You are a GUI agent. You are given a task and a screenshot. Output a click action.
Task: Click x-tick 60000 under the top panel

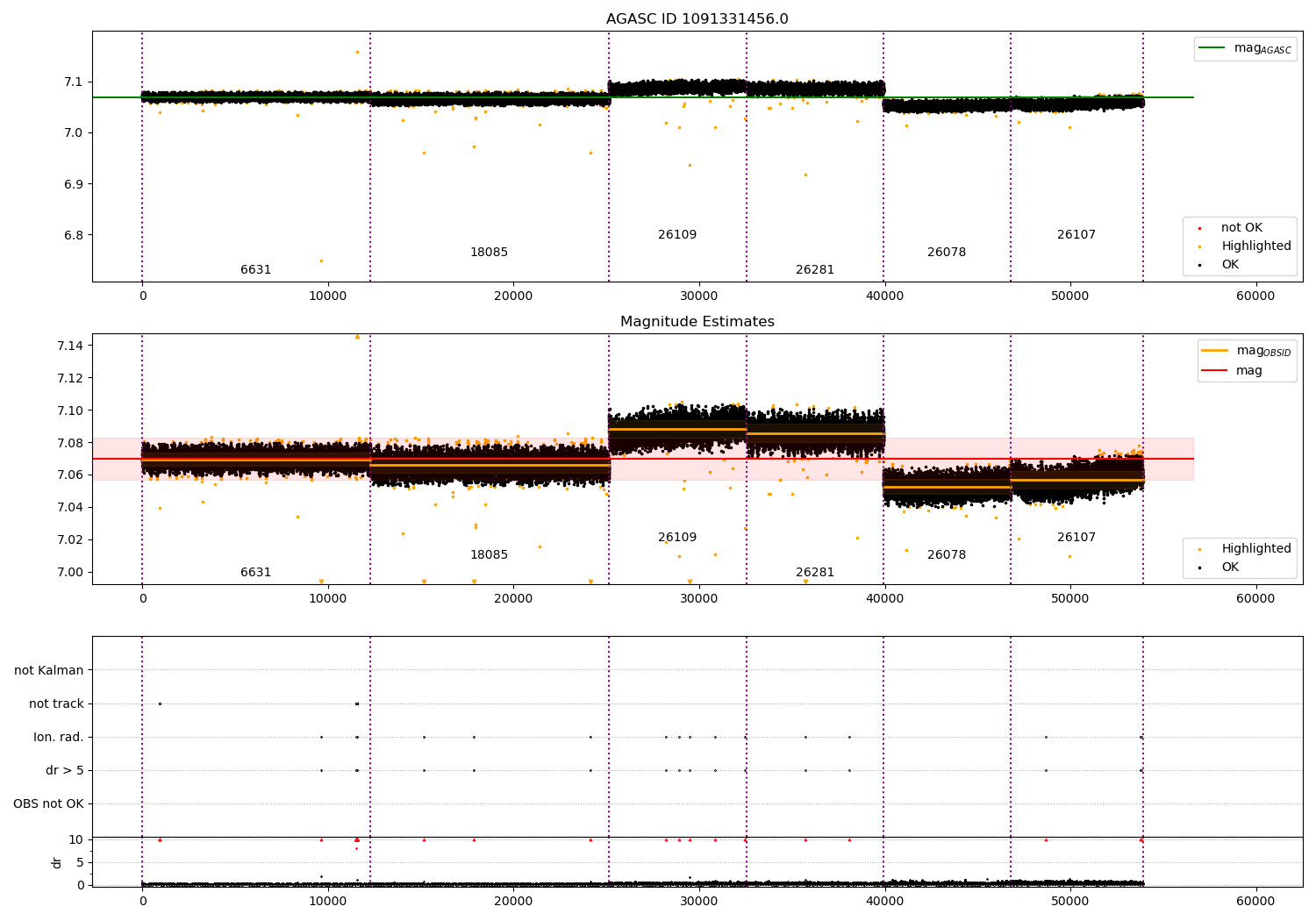tap(1255, 296)
